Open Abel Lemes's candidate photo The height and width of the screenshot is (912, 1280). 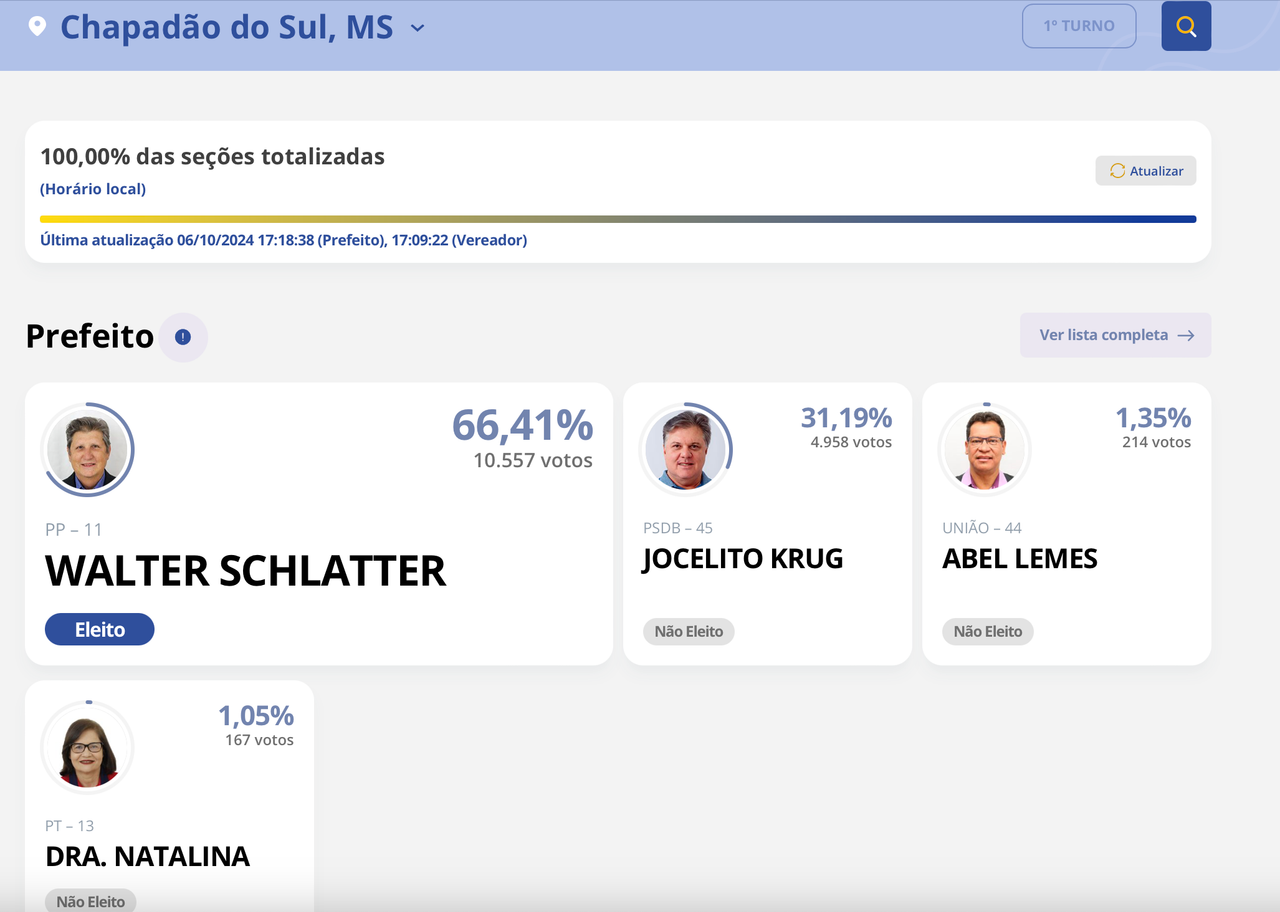[x=985, y=450]
